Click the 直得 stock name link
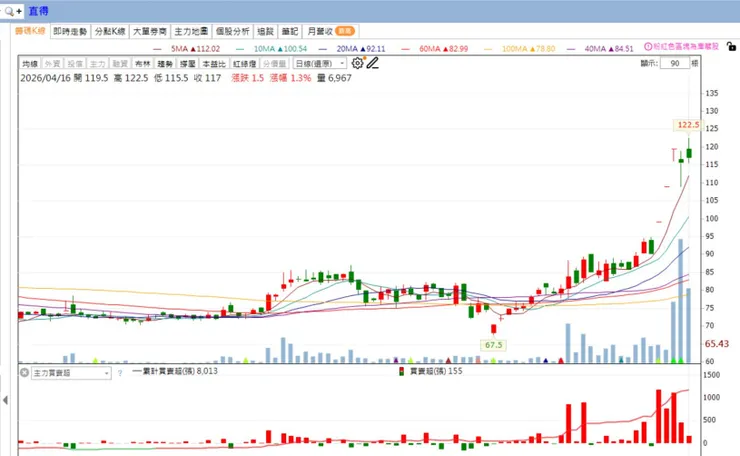 click(x=38, y=11)
